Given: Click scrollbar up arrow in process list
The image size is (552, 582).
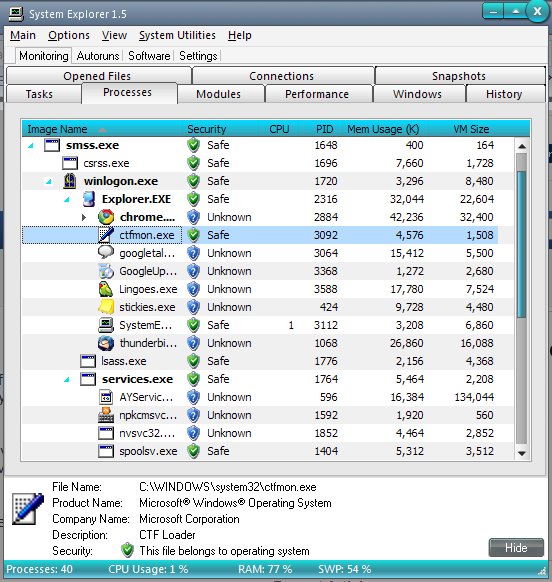Looking at the screenshot, I should point(522,146).
